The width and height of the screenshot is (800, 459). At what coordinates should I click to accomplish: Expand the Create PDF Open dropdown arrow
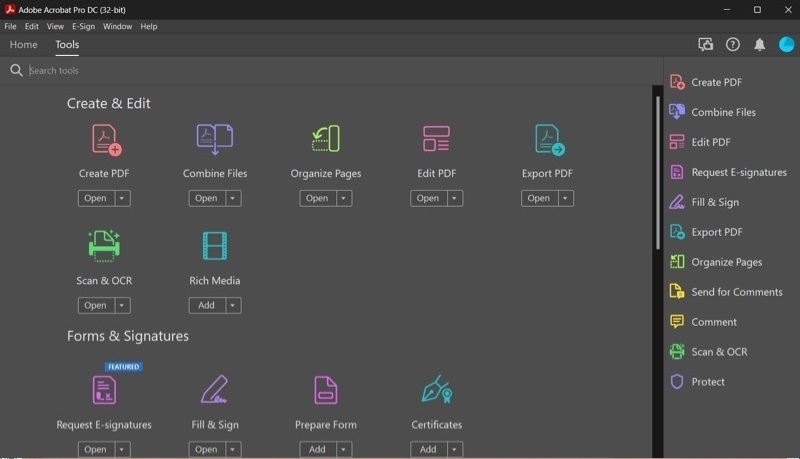[x=122, y=198]
